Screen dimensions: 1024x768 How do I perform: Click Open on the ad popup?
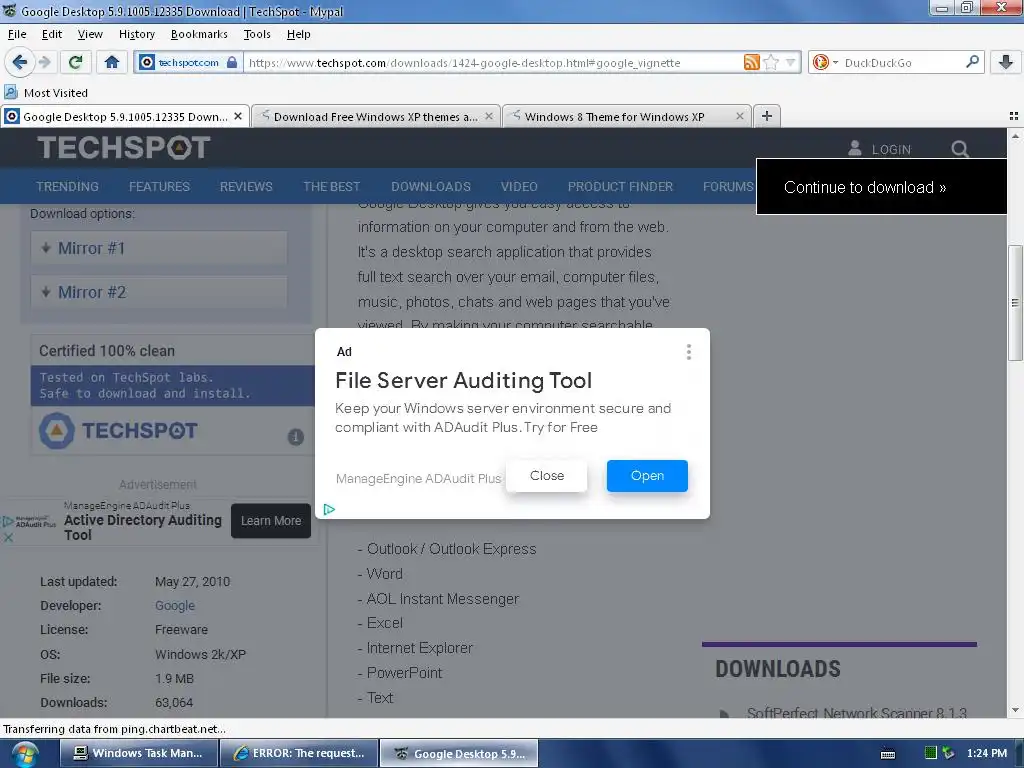(x=647, y=475)
